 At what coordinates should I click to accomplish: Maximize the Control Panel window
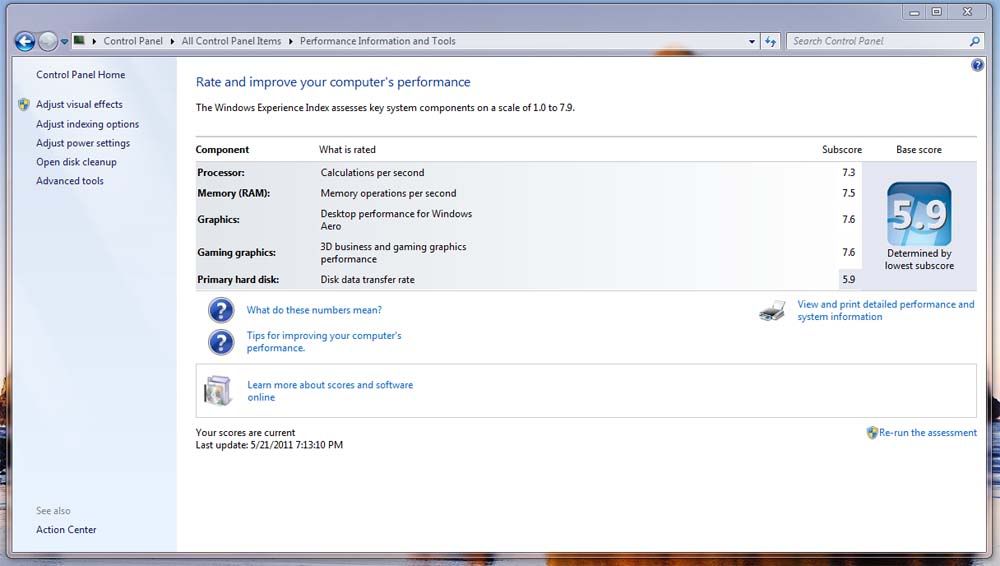click(x=936, y=12)
